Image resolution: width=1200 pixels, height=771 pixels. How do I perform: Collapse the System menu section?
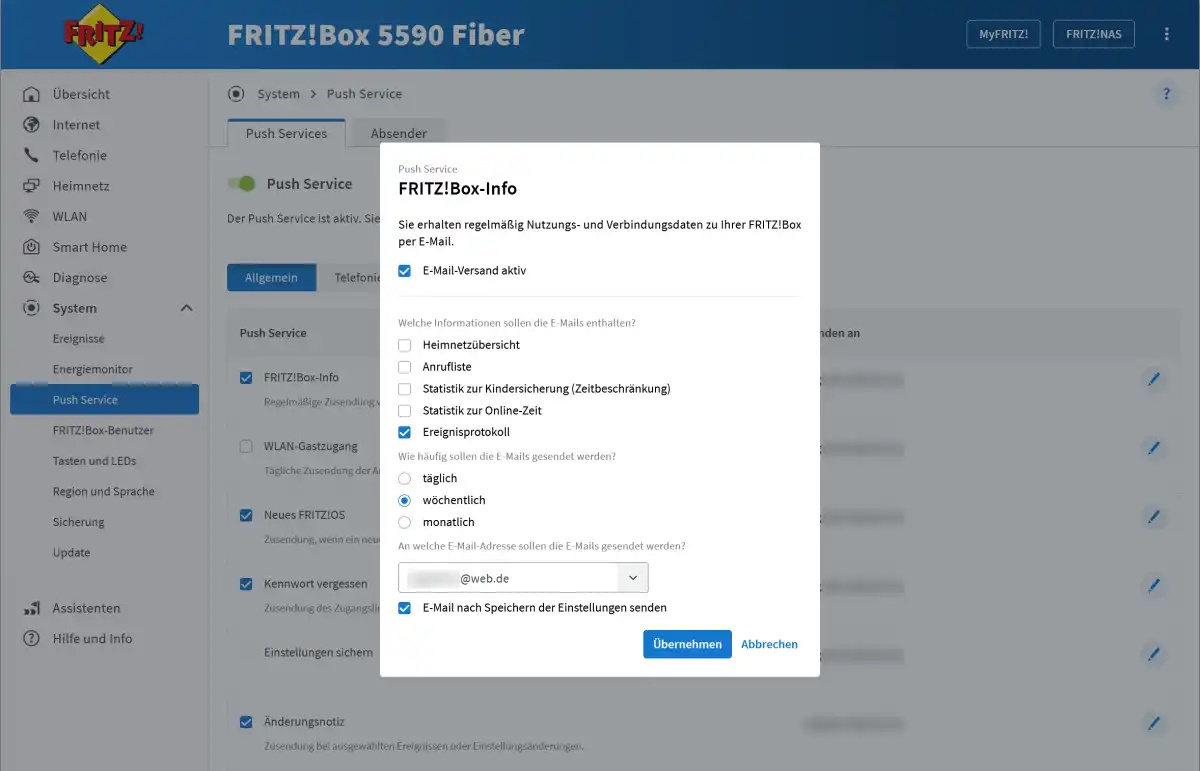click(x=186, y=308)
